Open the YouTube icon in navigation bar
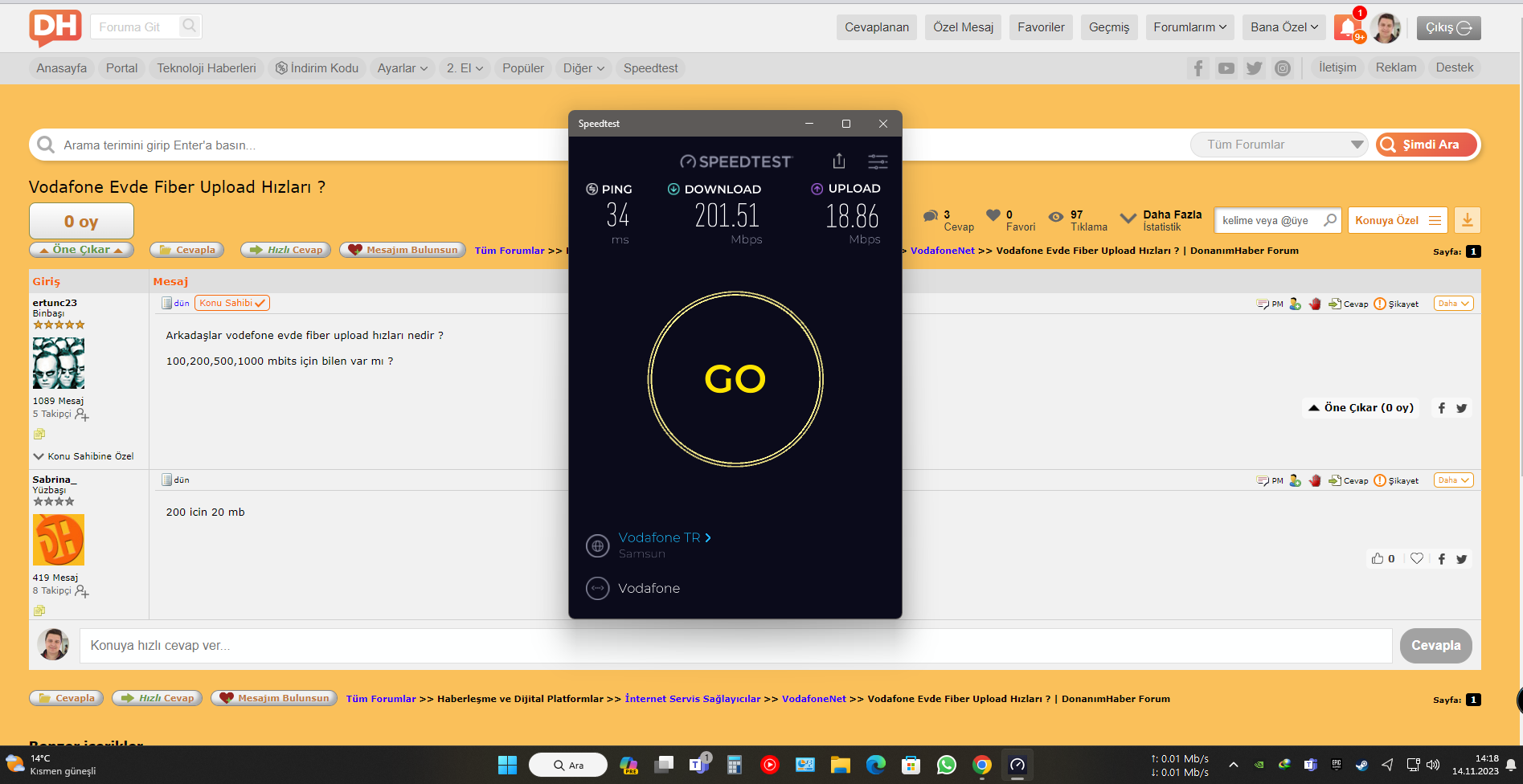 tap(1226, 68)
